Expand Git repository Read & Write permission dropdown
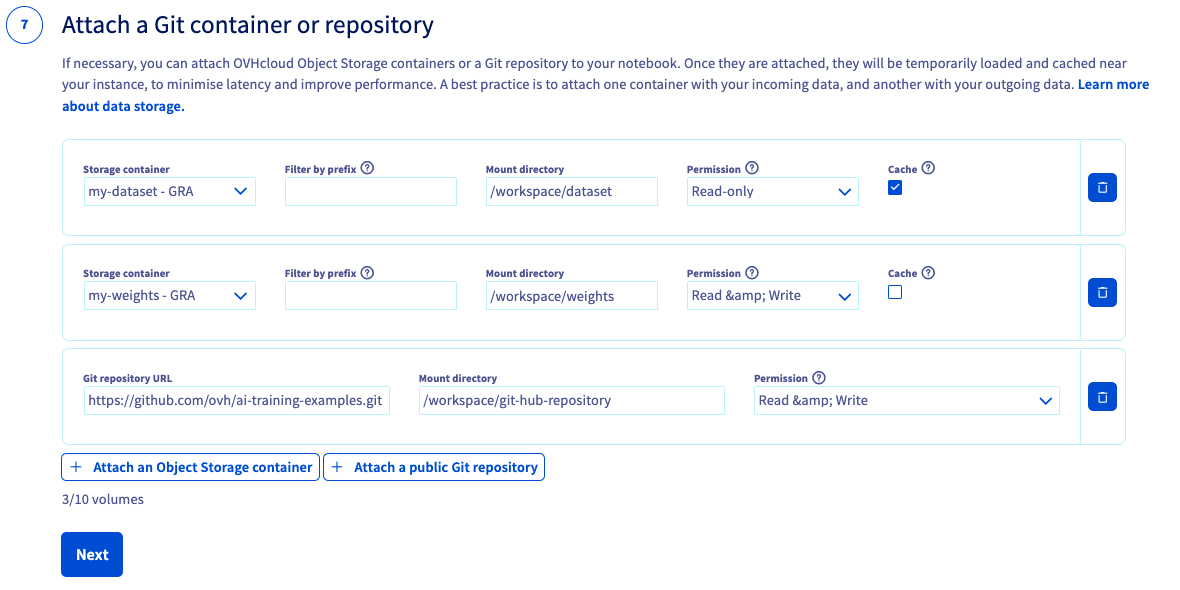The width and height of the screenshot is (1180, 590). point(906,401)
